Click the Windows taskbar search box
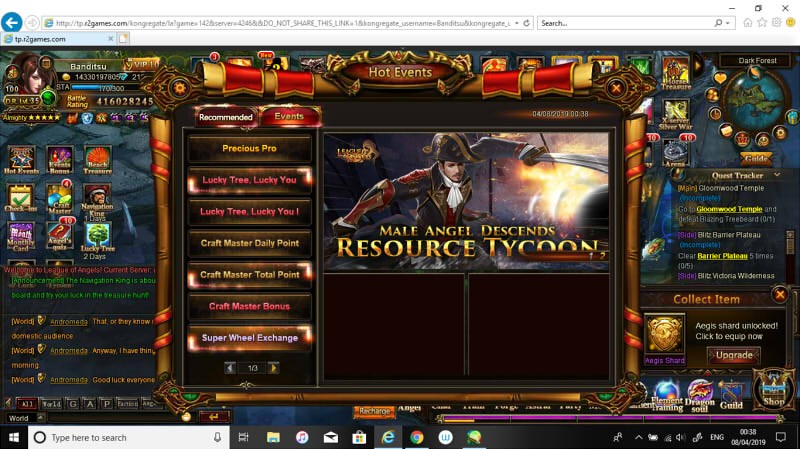 [125, 438]
